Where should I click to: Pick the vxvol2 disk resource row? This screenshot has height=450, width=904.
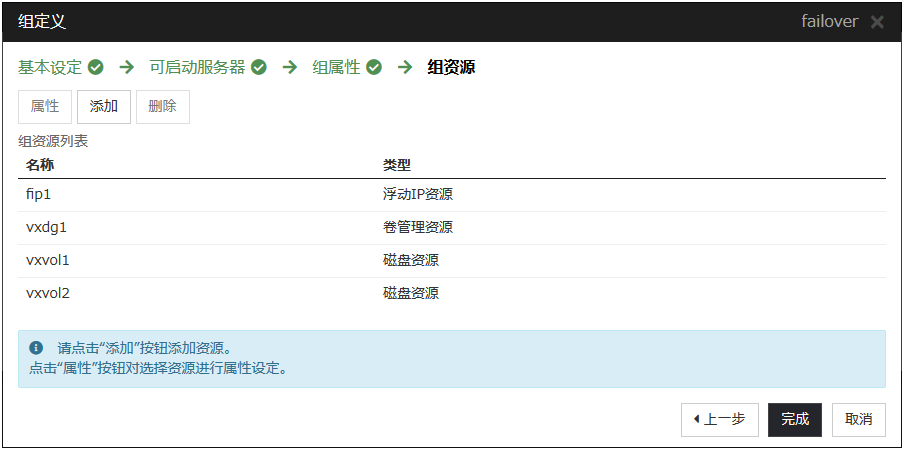coord(451,293)
